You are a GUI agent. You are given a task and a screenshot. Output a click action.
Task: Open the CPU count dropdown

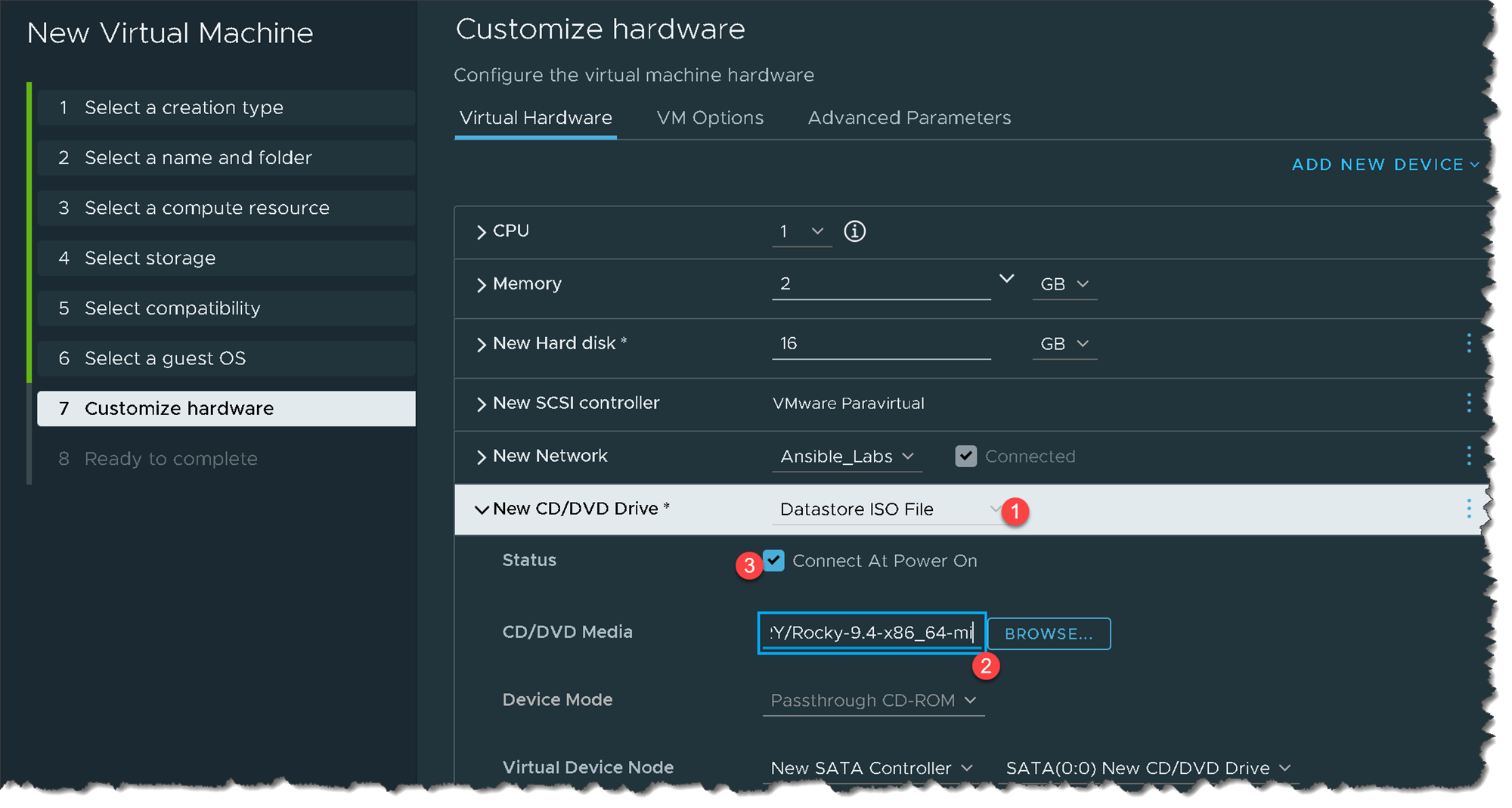[801, 231]
